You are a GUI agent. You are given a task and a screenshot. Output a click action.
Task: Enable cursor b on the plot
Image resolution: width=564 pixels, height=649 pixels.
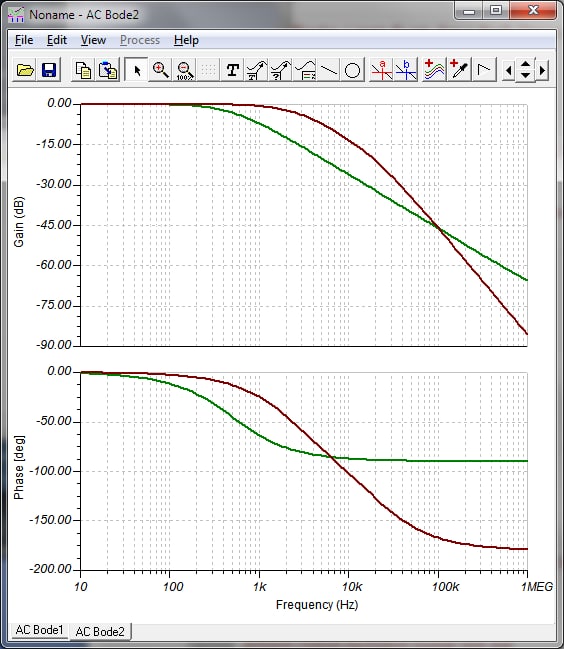point(406,70)
